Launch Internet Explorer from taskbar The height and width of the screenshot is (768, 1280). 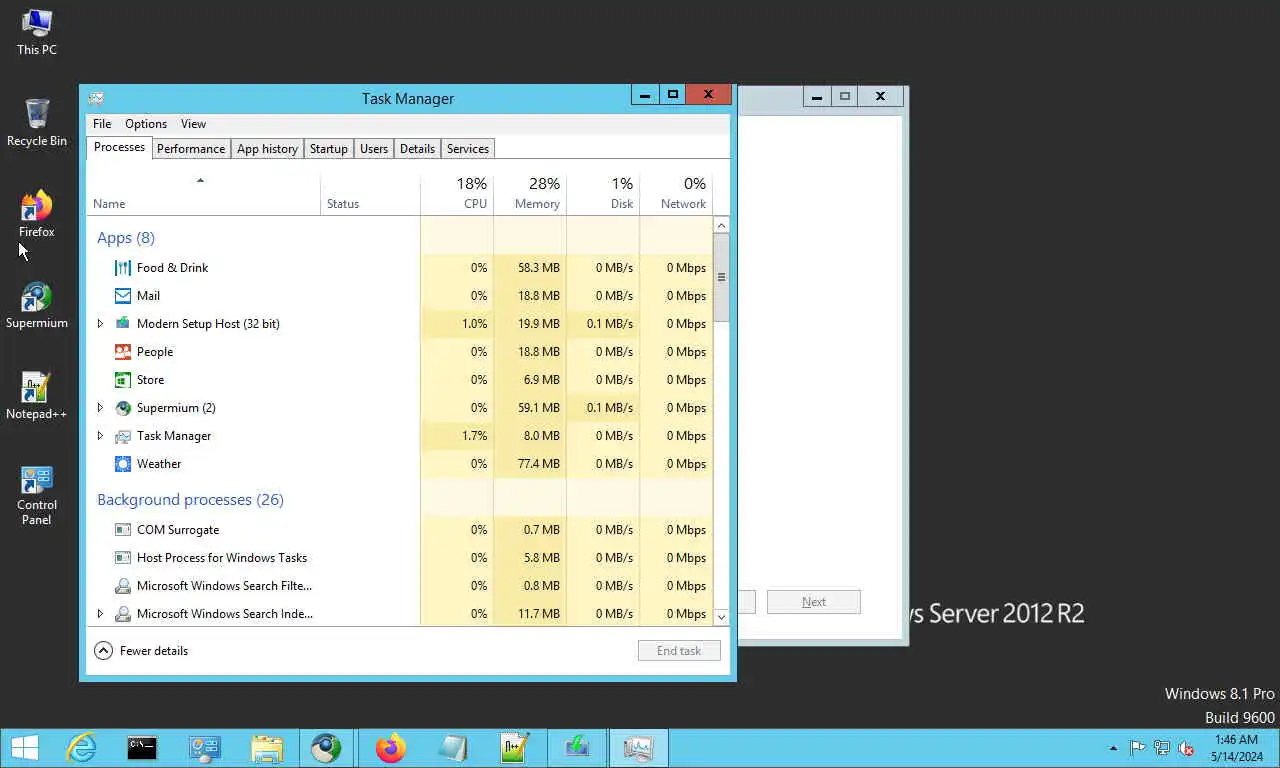[81, 748]
